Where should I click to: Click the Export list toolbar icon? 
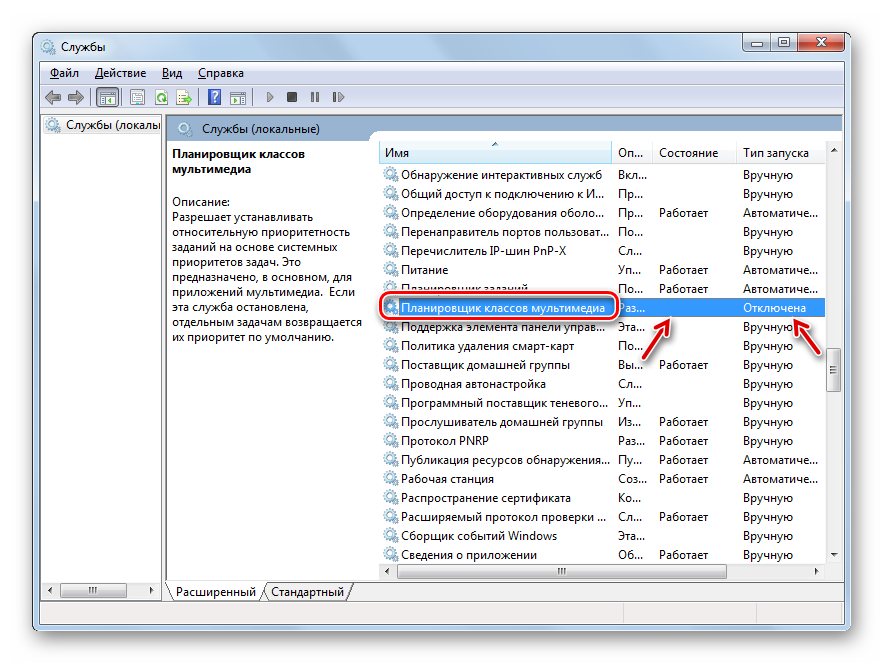(x=184, y=98)
